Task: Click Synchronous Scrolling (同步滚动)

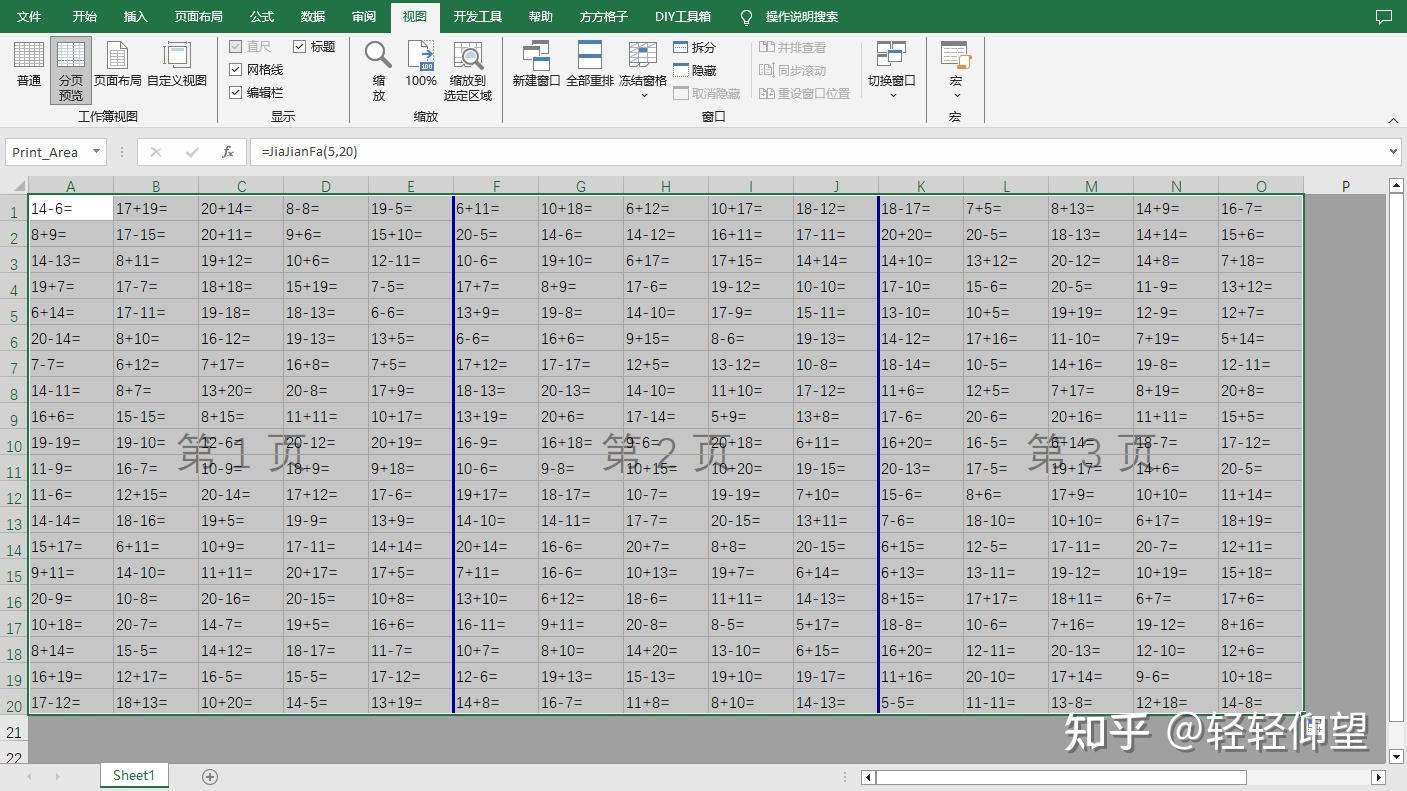Action: point(793,70)
